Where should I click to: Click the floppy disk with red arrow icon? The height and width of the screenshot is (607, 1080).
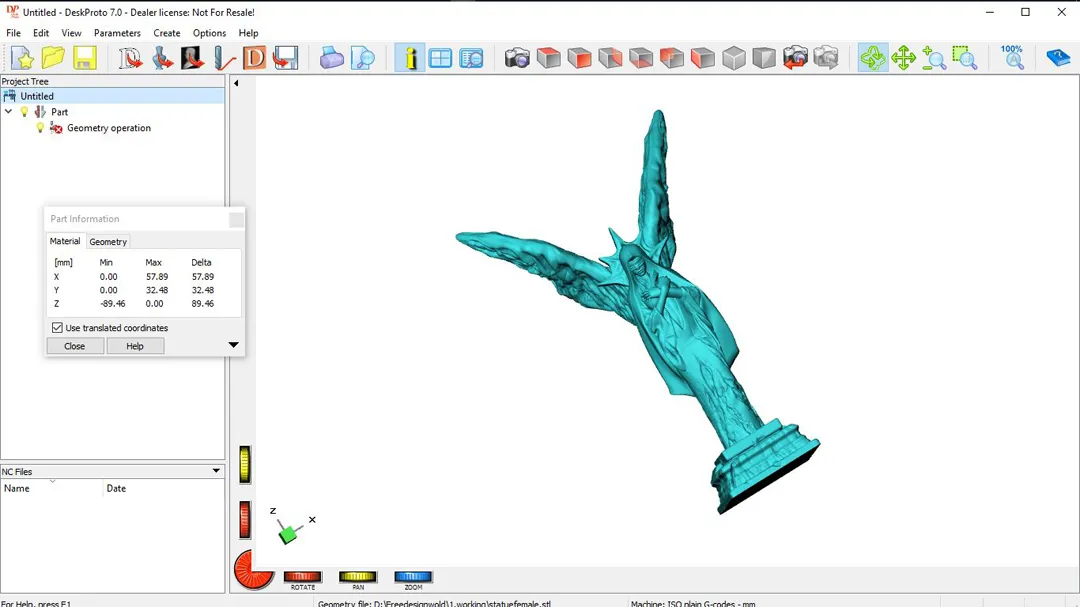pyautogui.click(x=285, y=58)
